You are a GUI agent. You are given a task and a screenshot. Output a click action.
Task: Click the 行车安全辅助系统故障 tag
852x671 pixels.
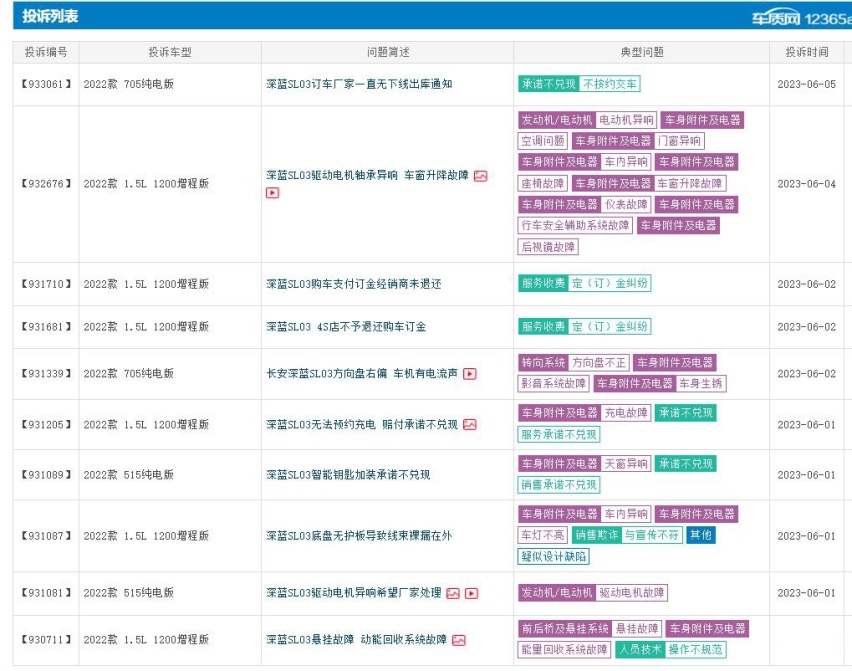575,225
